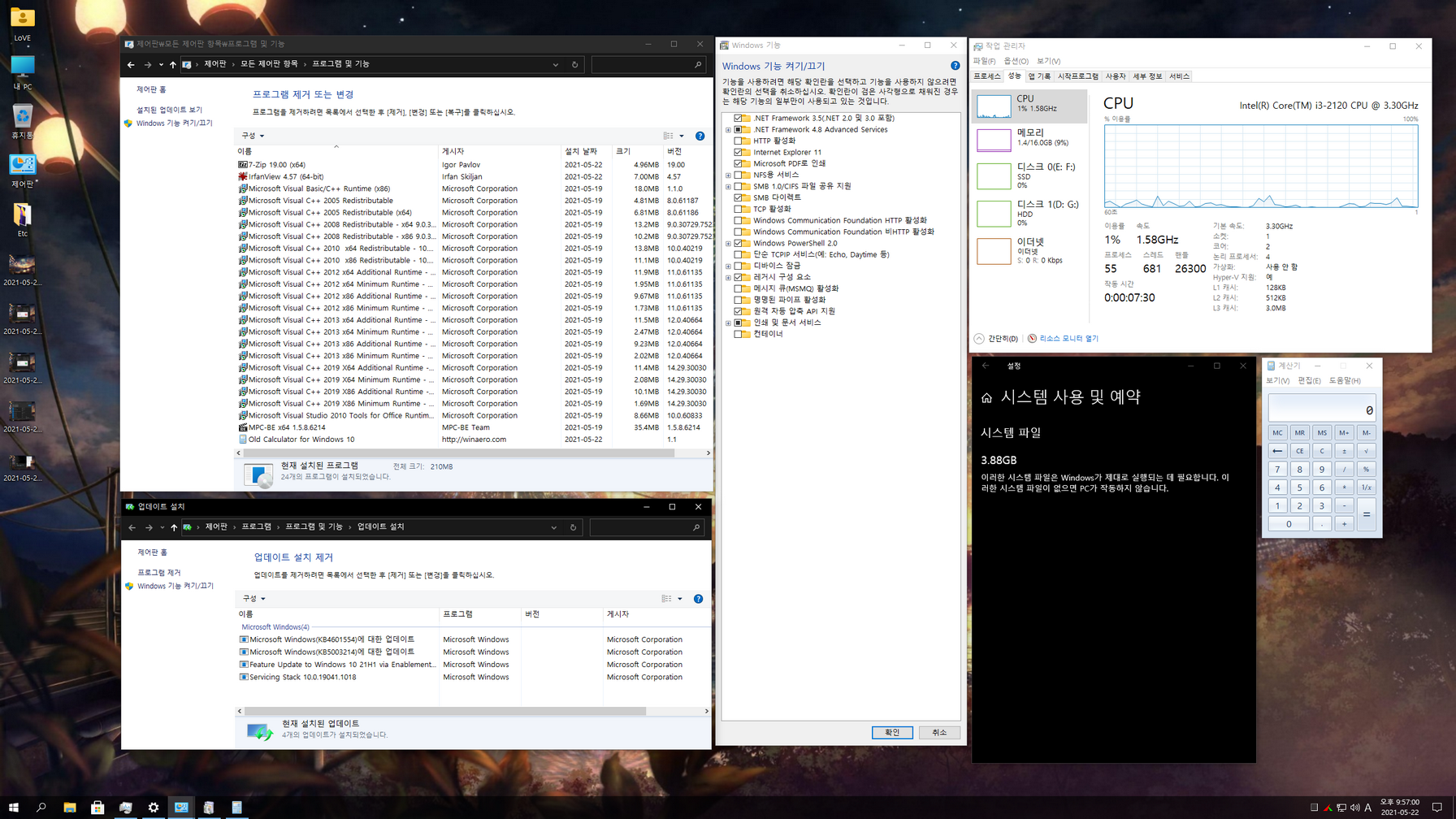Open Windows Start button on taskbar
The width and height of the screenshot is (1456, 819).
click(13, 808)
